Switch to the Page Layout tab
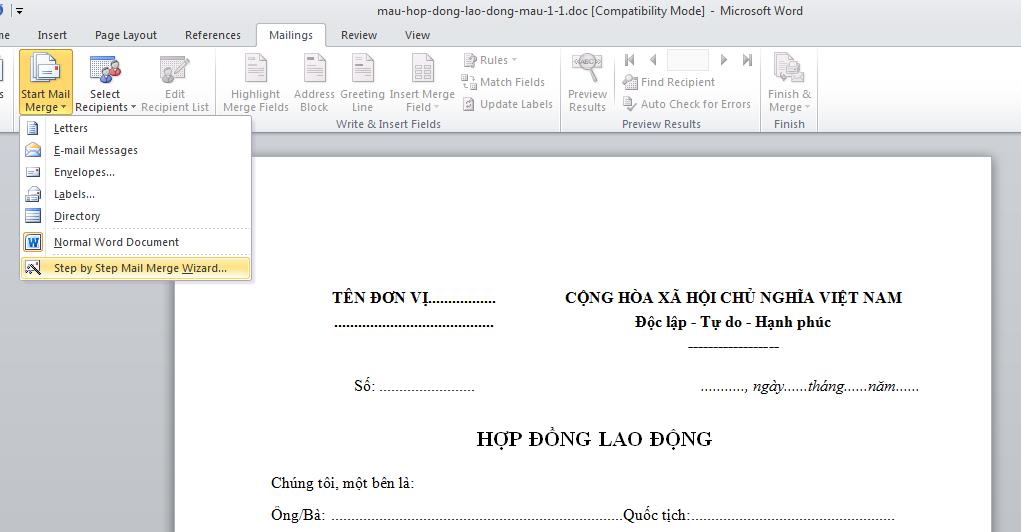 pos(126,35)
